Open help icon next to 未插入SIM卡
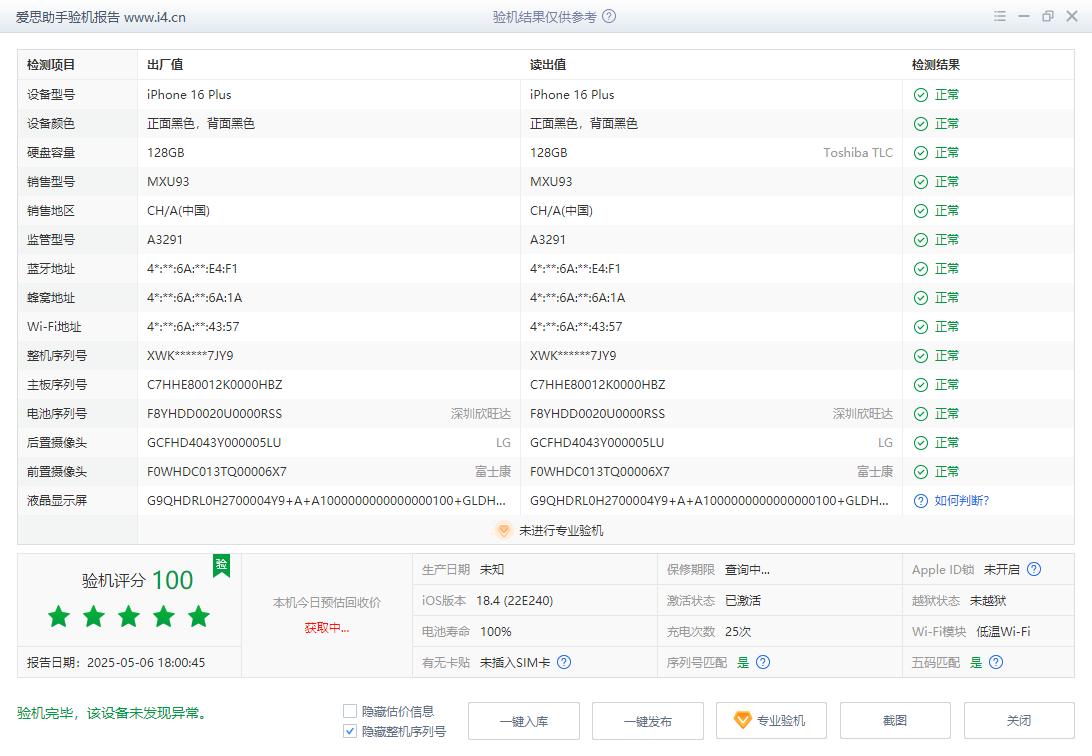This screenshot has width=1092, height=756. pos(564,663)
